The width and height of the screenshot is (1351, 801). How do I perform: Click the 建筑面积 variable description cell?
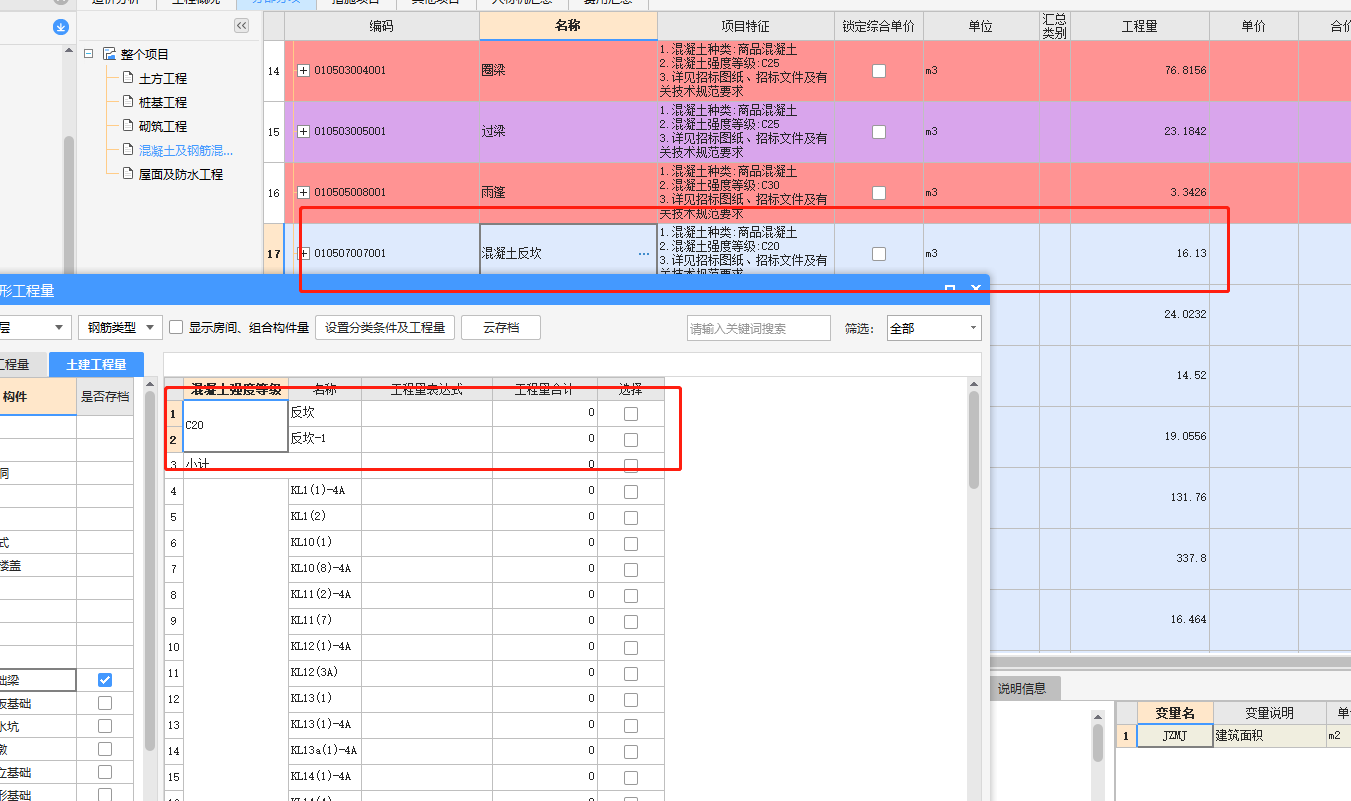[1268, 736]
